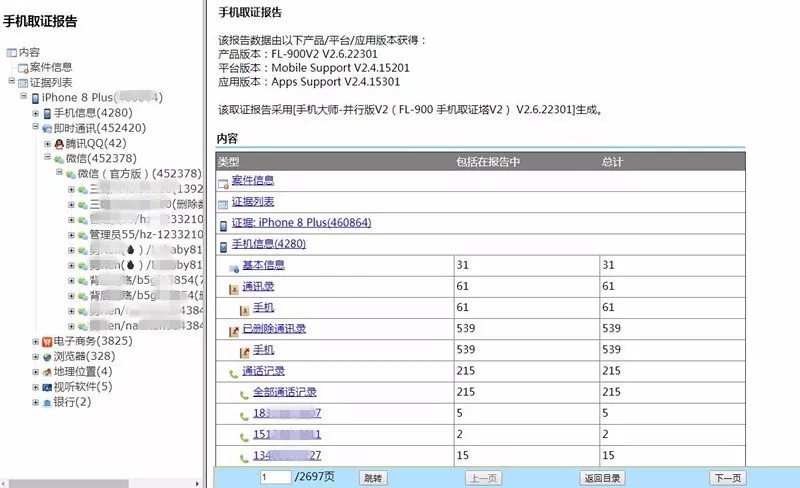Collapse the iPhone 8 Plus tree node
The width and height of the screenshot is (800, 488).
click(x=23, y=96)
